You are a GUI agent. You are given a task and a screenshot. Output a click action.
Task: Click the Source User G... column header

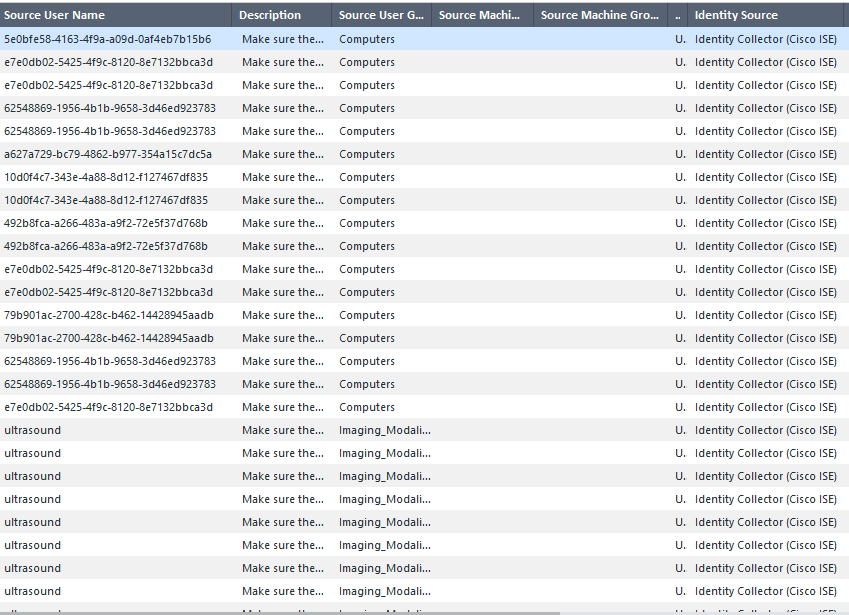[x=380, y=15]
